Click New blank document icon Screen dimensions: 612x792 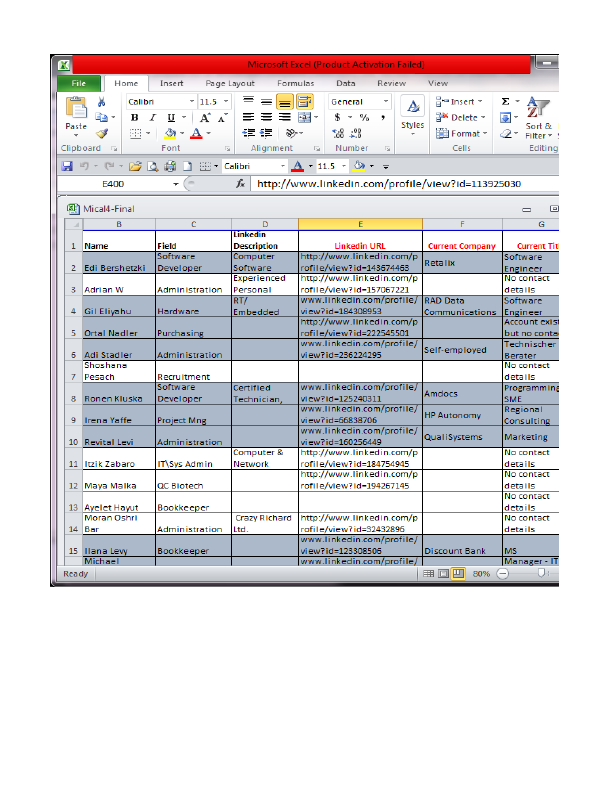[x=187, y=166]
